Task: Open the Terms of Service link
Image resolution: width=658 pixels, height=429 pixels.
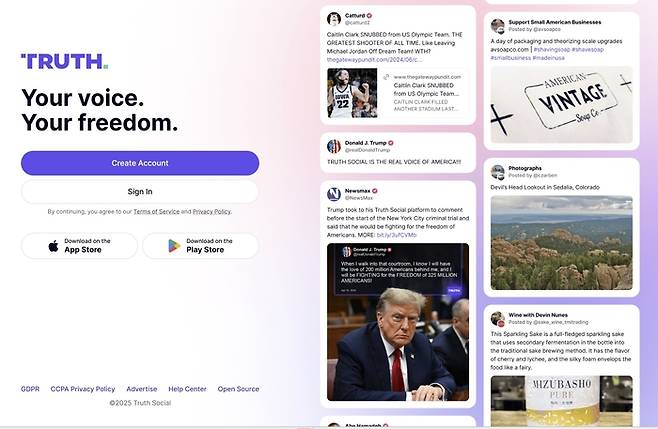Action: point(156,212)
